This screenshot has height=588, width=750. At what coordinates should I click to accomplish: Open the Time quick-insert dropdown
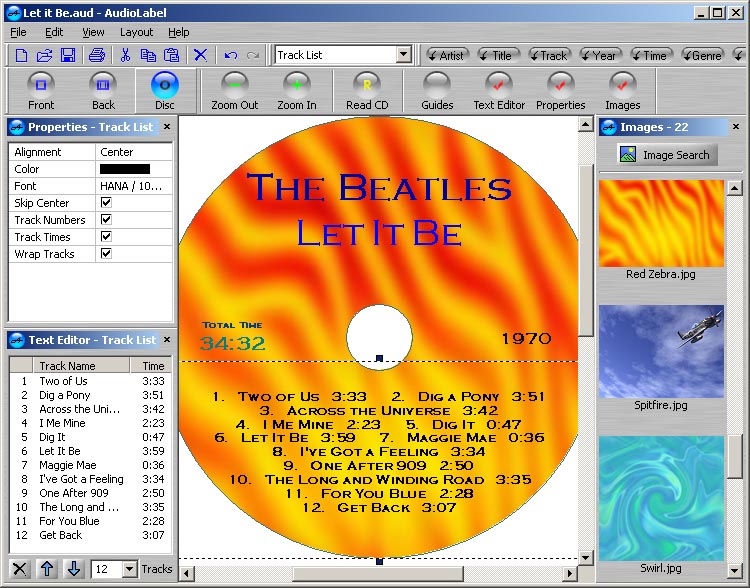point(651,55)
